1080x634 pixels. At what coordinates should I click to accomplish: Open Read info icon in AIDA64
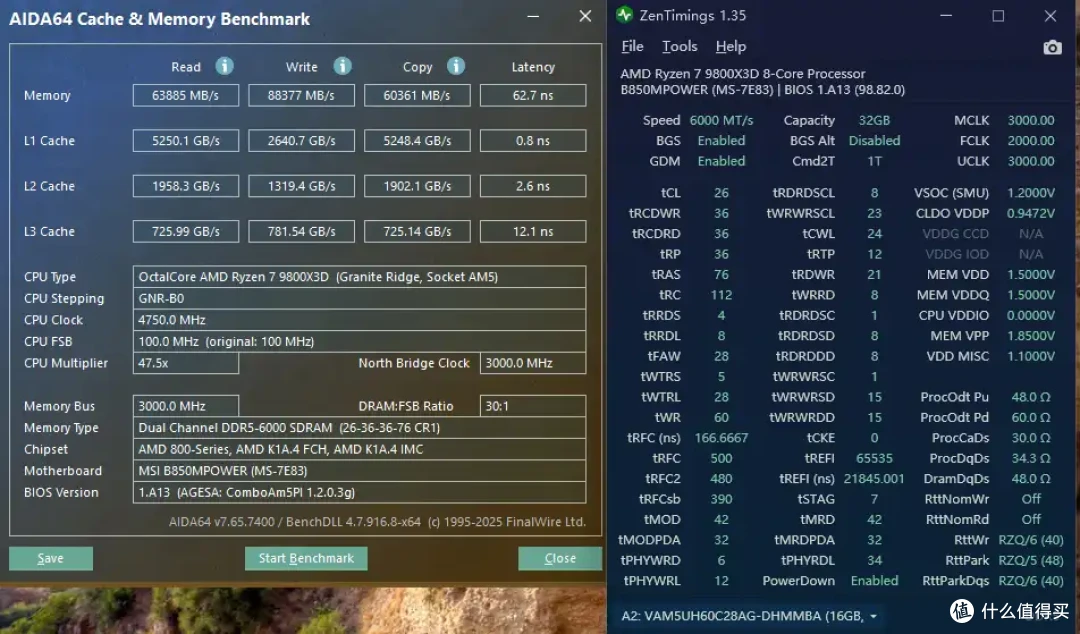(225, 66)
